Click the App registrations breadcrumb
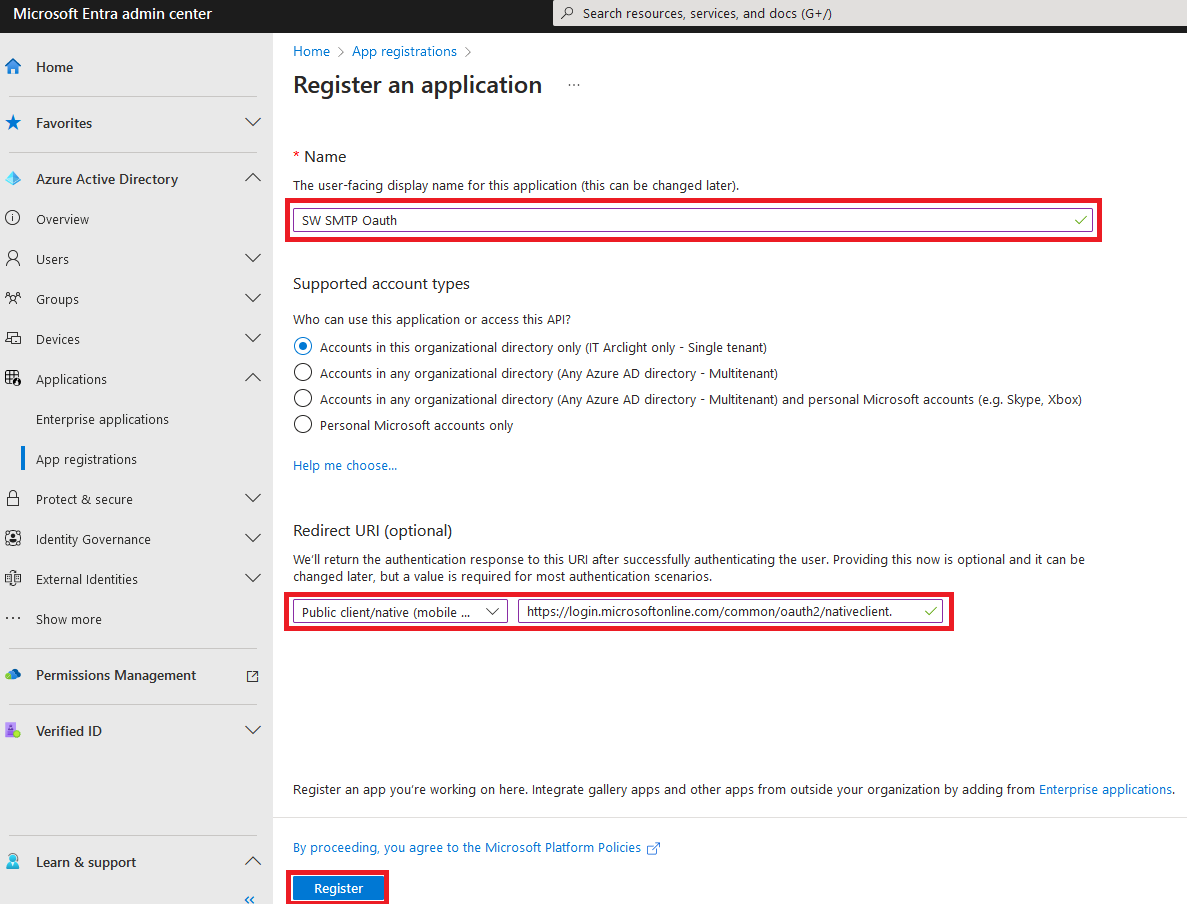Screen dimensions: 1187x904 click(x=404, y=51)
